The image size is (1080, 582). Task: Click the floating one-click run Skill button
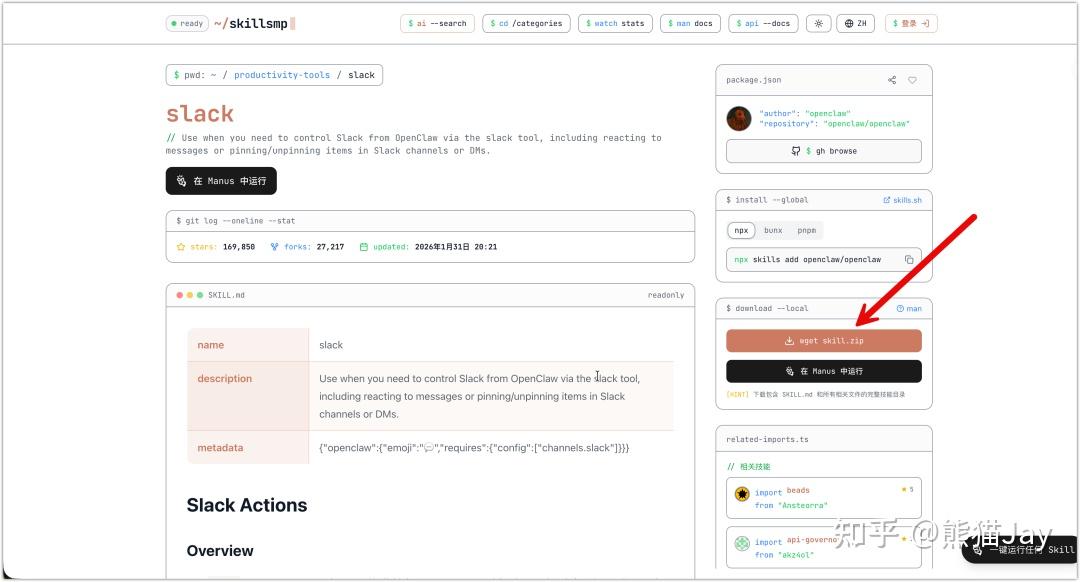[x=1021, y=550]
